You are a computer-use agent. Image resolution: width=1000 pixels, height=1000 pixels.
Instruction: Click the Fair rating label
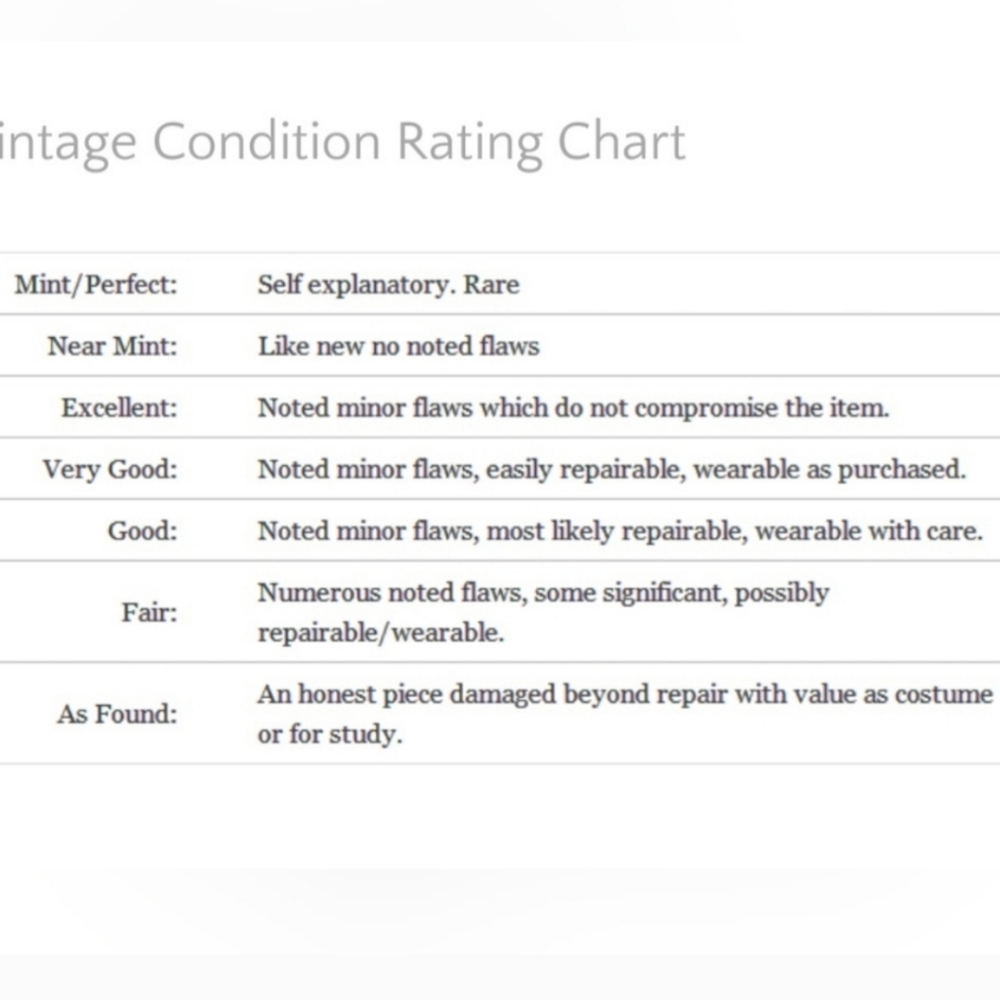coord(149,612)
